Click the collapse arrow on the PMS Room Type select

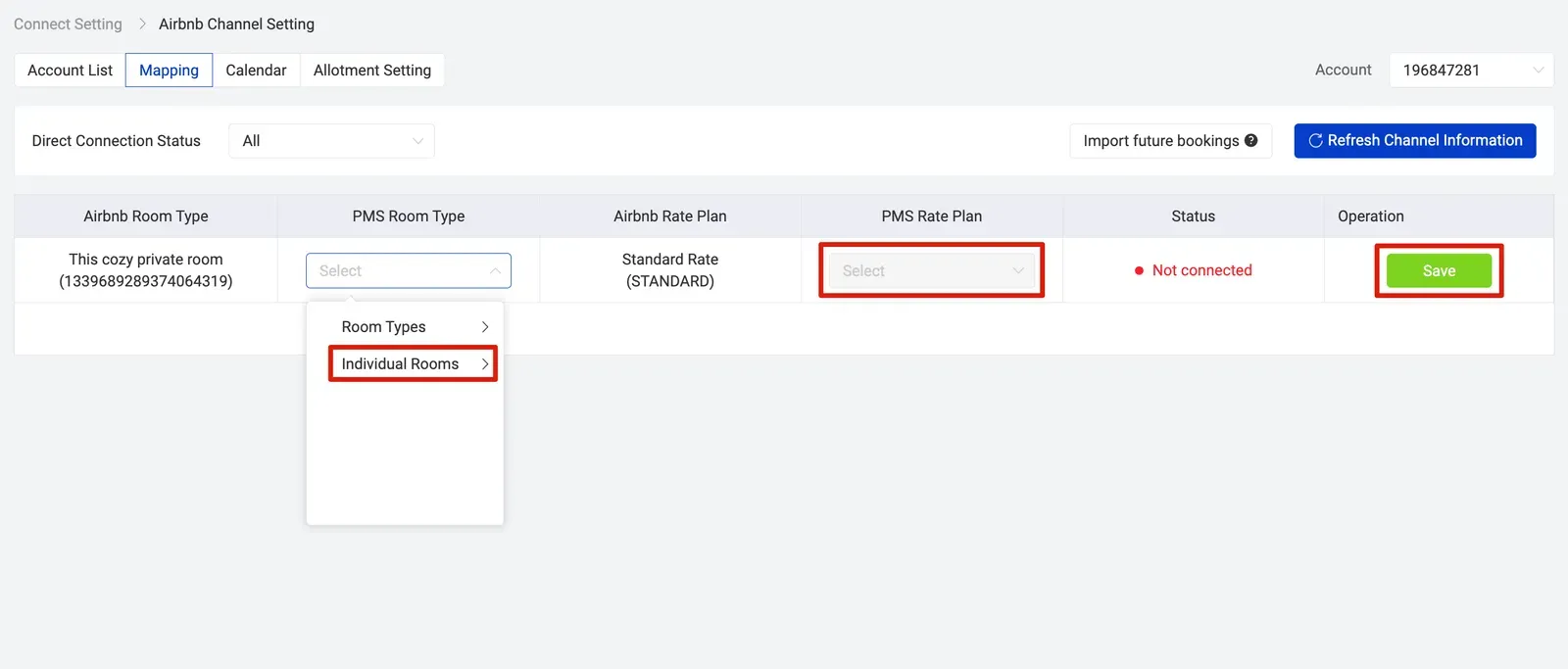(x=495, y=270)
